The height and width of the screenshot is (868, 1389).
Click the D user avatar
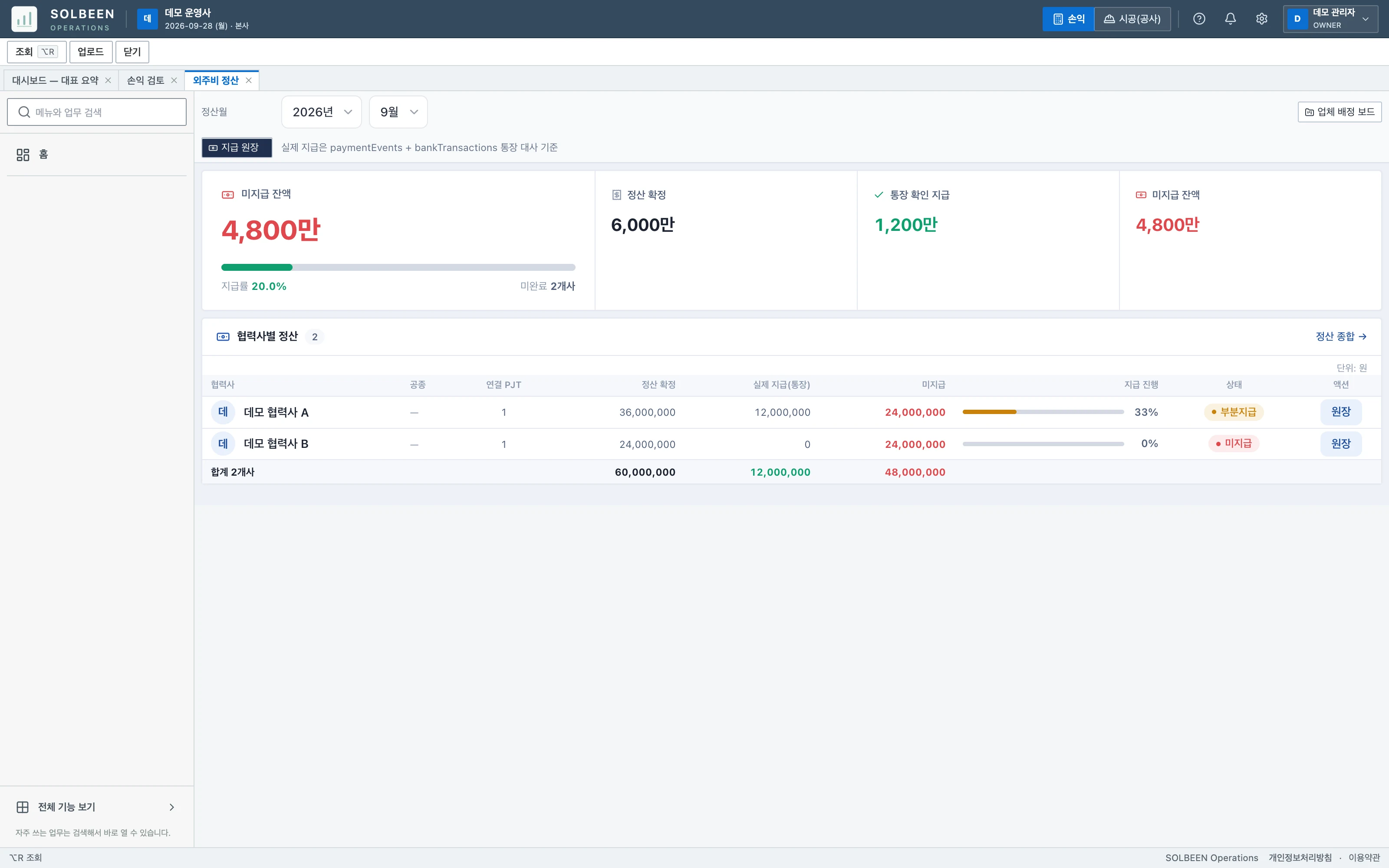tap(1297, 19)
